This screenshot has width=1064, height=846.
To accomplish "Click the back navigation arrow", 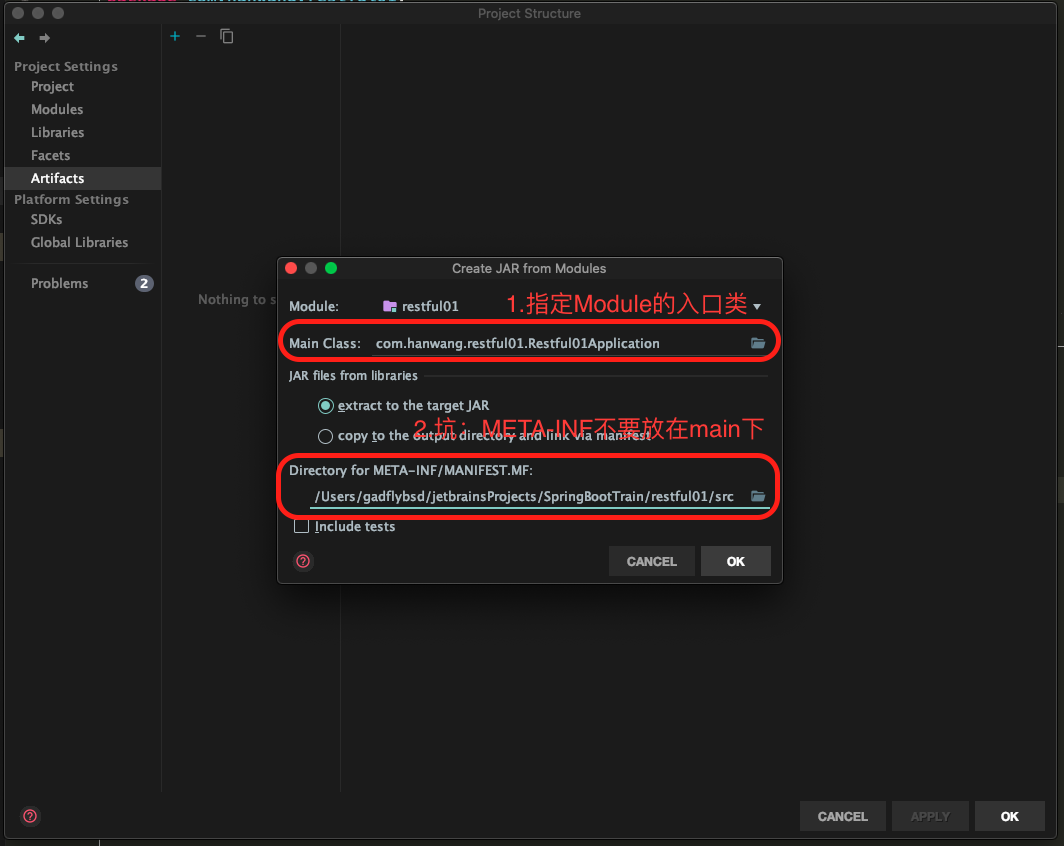I will [19, 38].
